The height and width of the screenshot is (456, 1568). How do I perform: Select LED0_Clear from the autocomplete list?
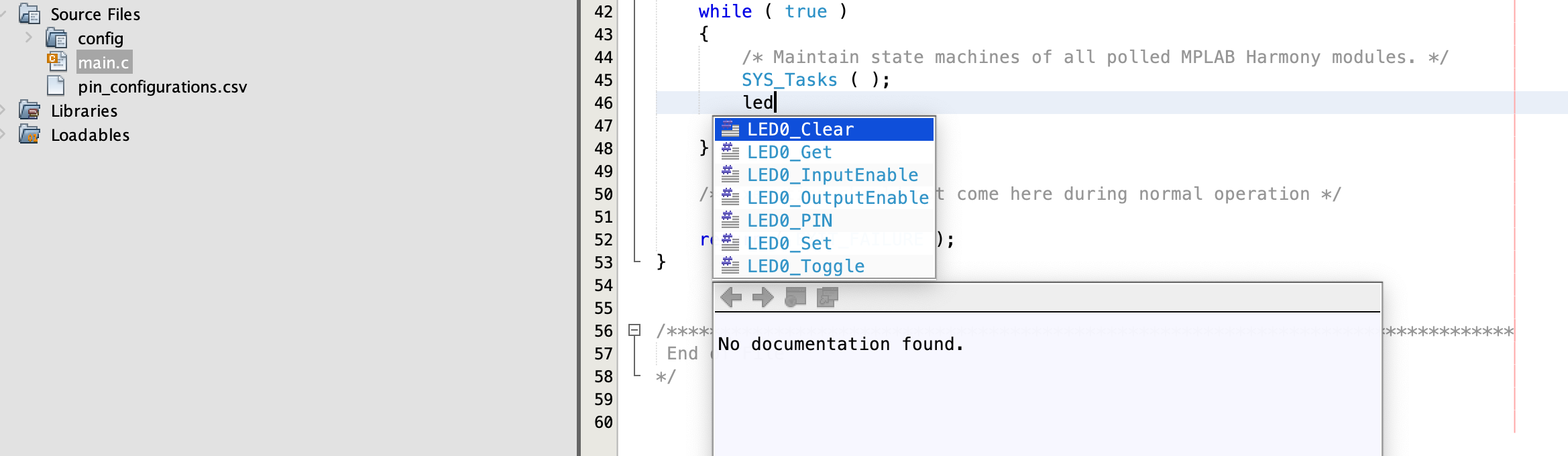[800, 129]
